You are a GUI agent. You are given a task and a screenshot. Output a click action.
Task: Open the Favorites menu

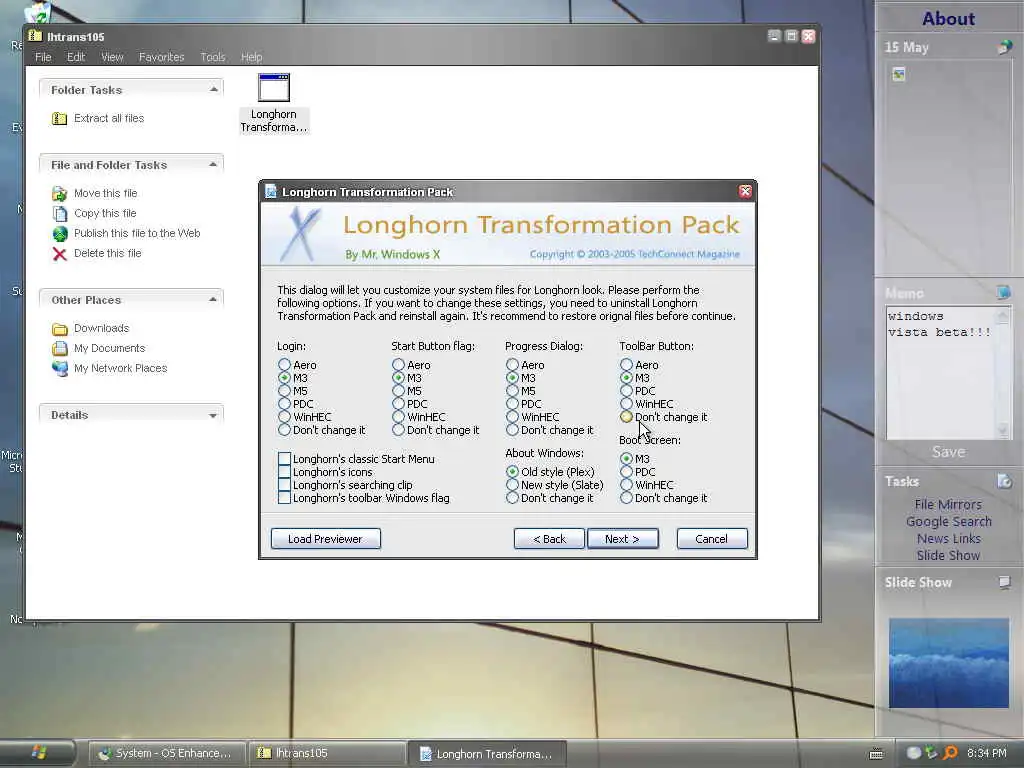click(x=161, y=57)
